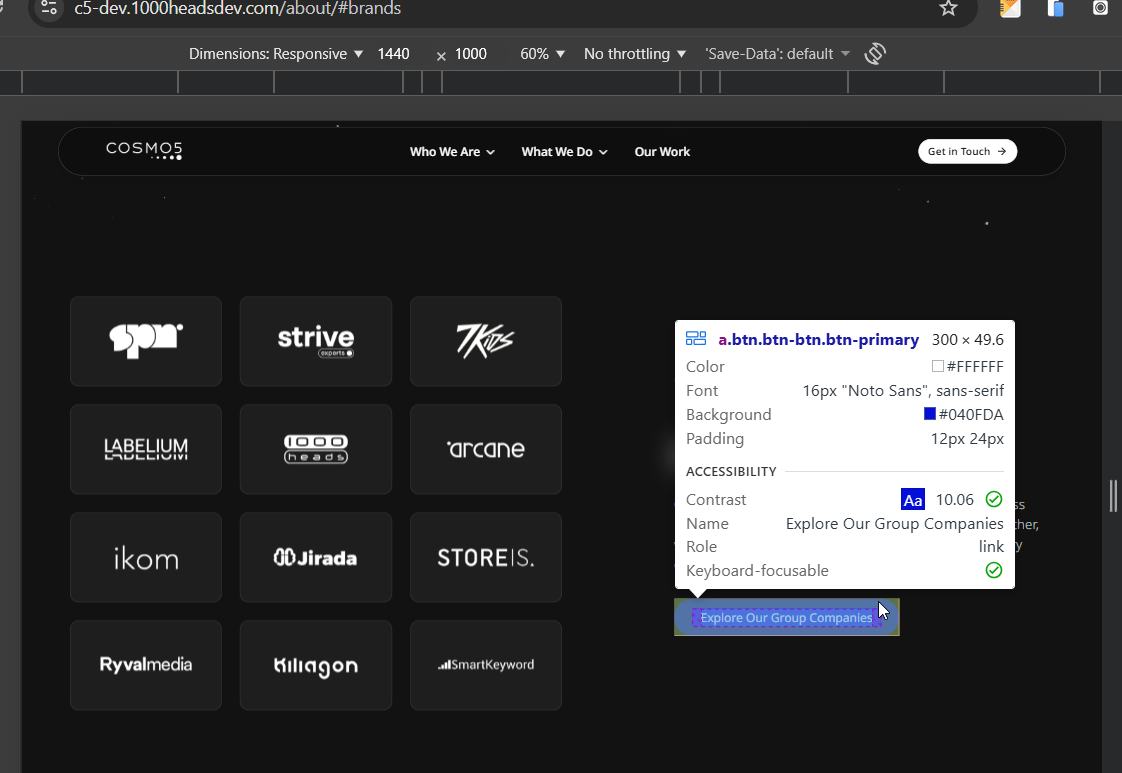Click the #FFFFFF color swatch in tooltip

point(937,366)
